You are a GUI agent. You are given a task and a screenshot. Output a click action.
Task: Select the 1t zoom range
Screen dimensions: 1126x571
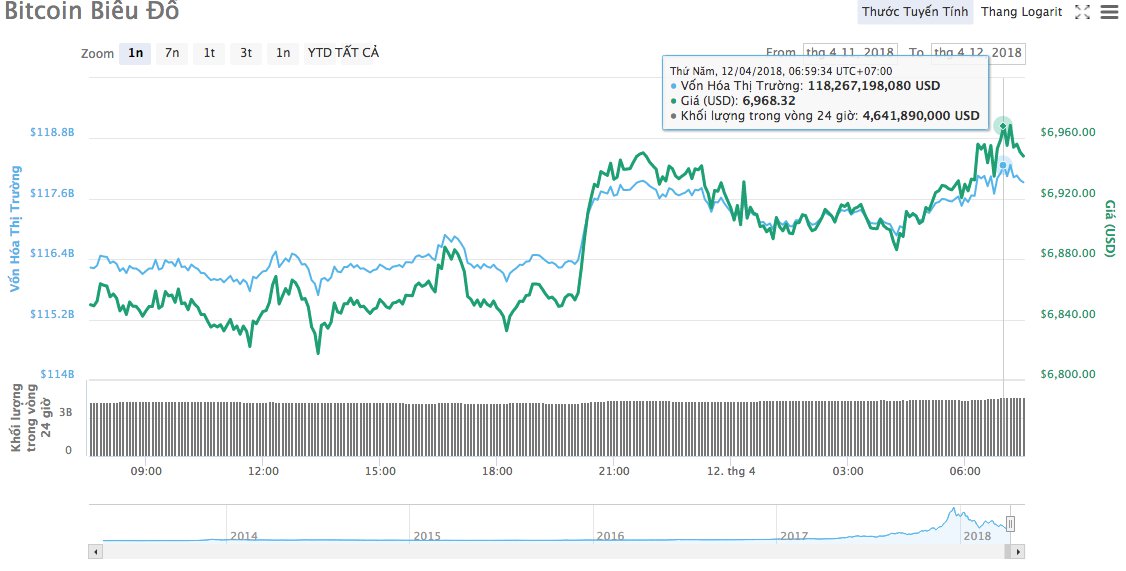(209, 53)
